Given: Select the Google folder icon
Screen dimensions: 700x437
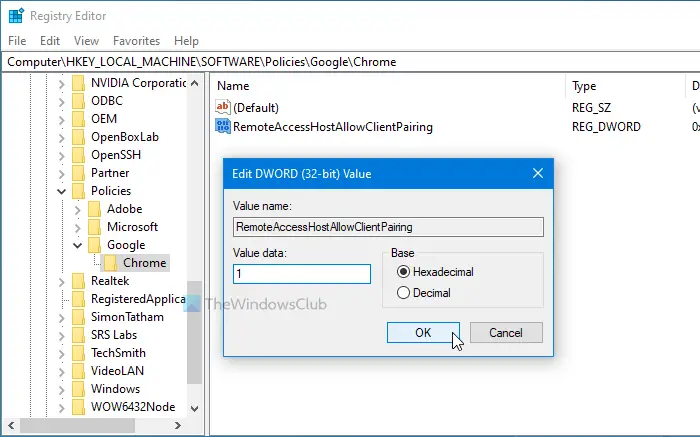Looking at the screenshot, I should (x=94, y=245).
